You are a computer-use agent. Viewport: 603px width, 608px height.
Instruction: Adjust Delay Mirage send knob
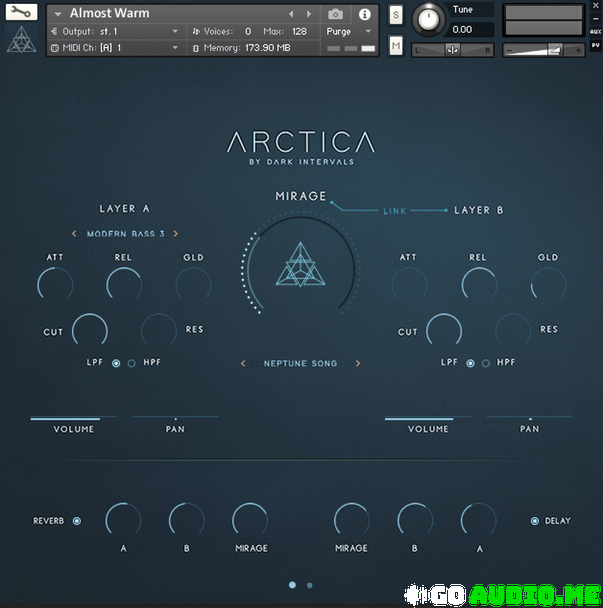click(x=352, y=520)
